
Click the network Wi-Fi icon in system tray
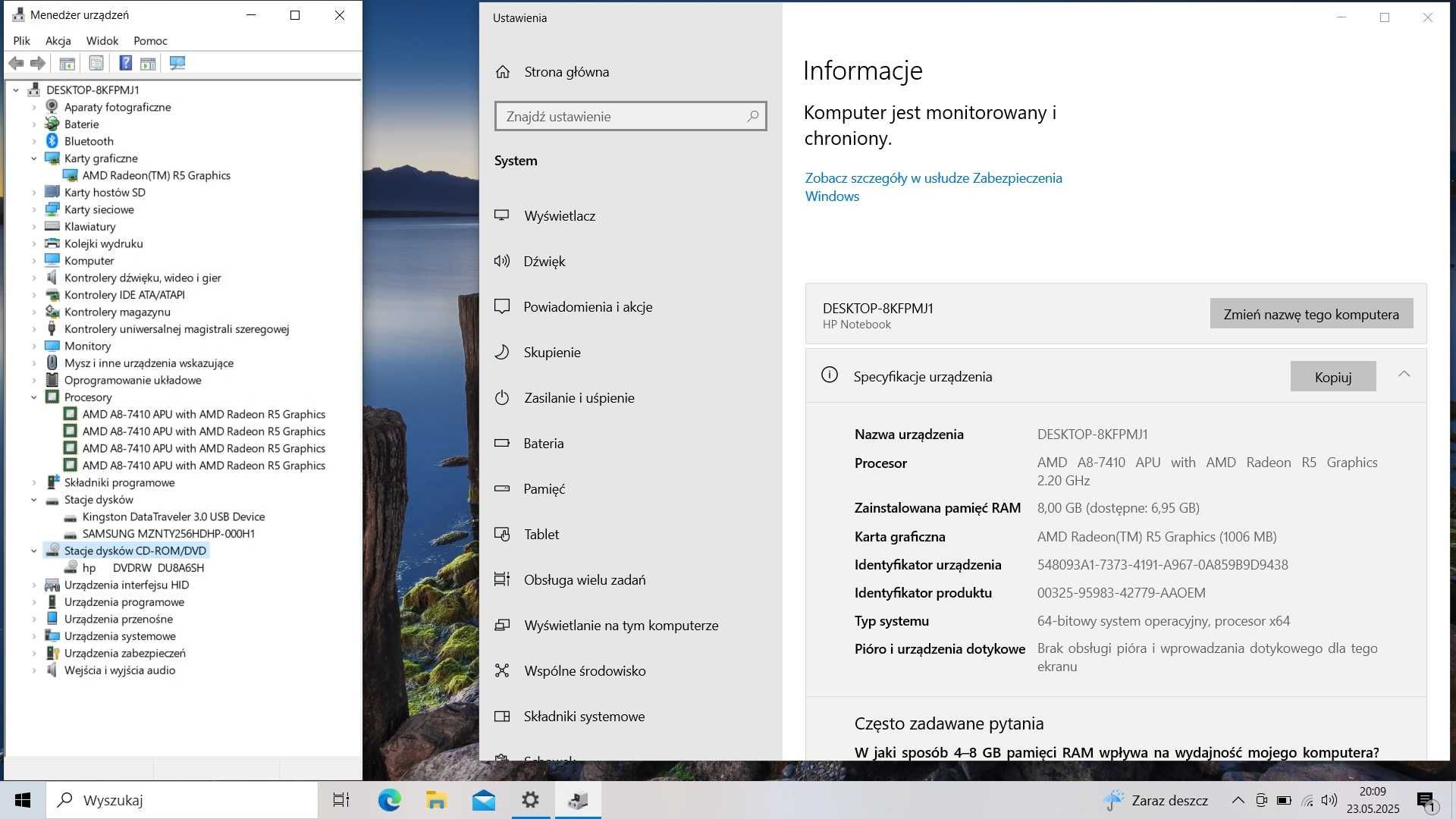point(1307,800)
